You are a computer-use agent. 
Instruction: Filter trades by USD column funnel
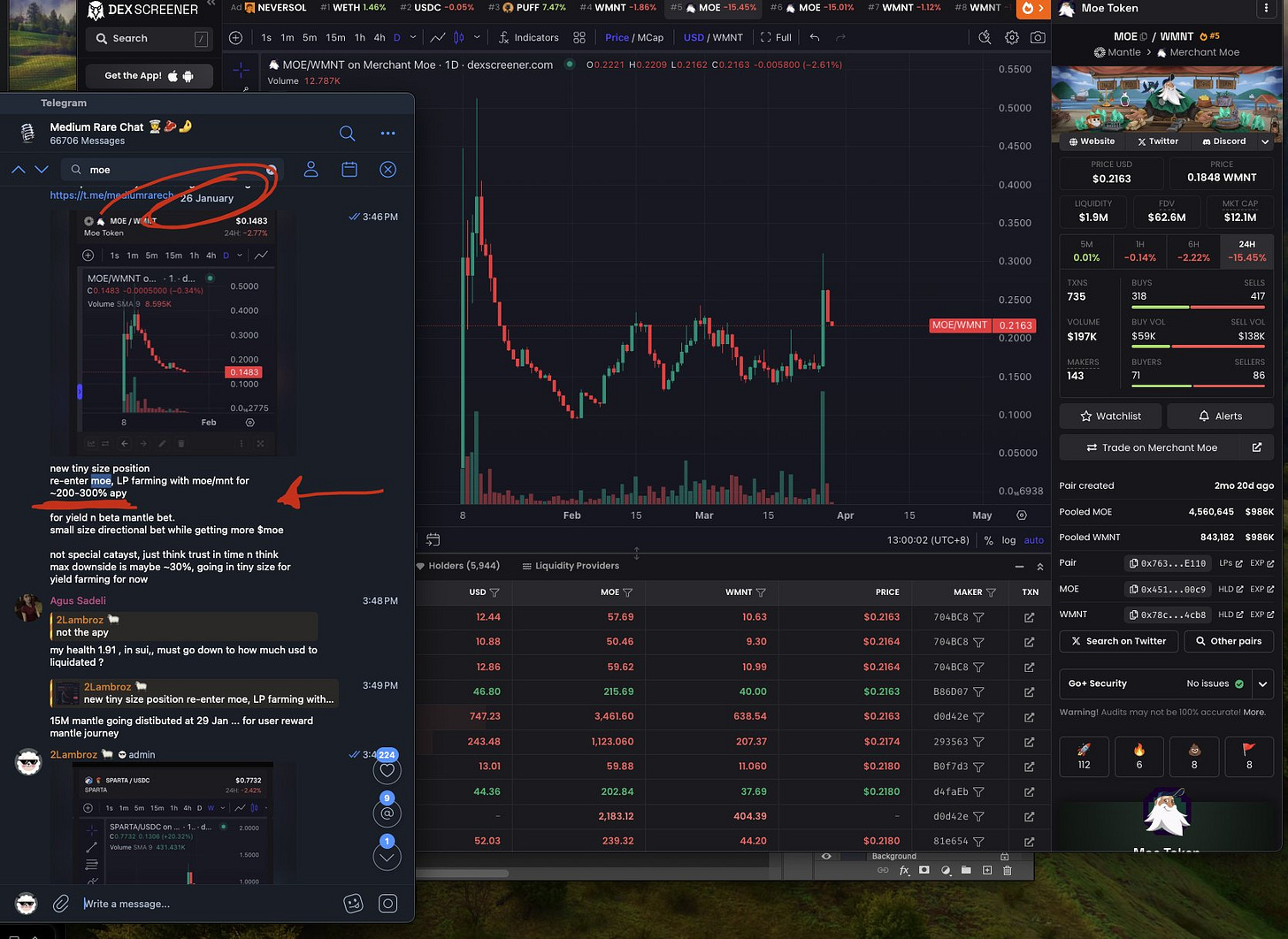pos(494,592)
